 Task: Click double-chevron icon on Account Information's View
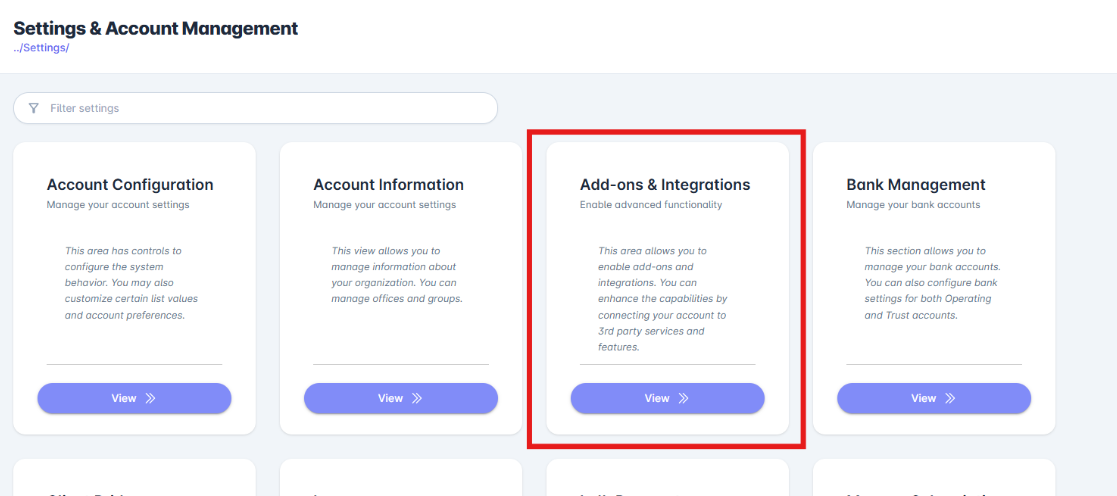click(x=417, y=398)
